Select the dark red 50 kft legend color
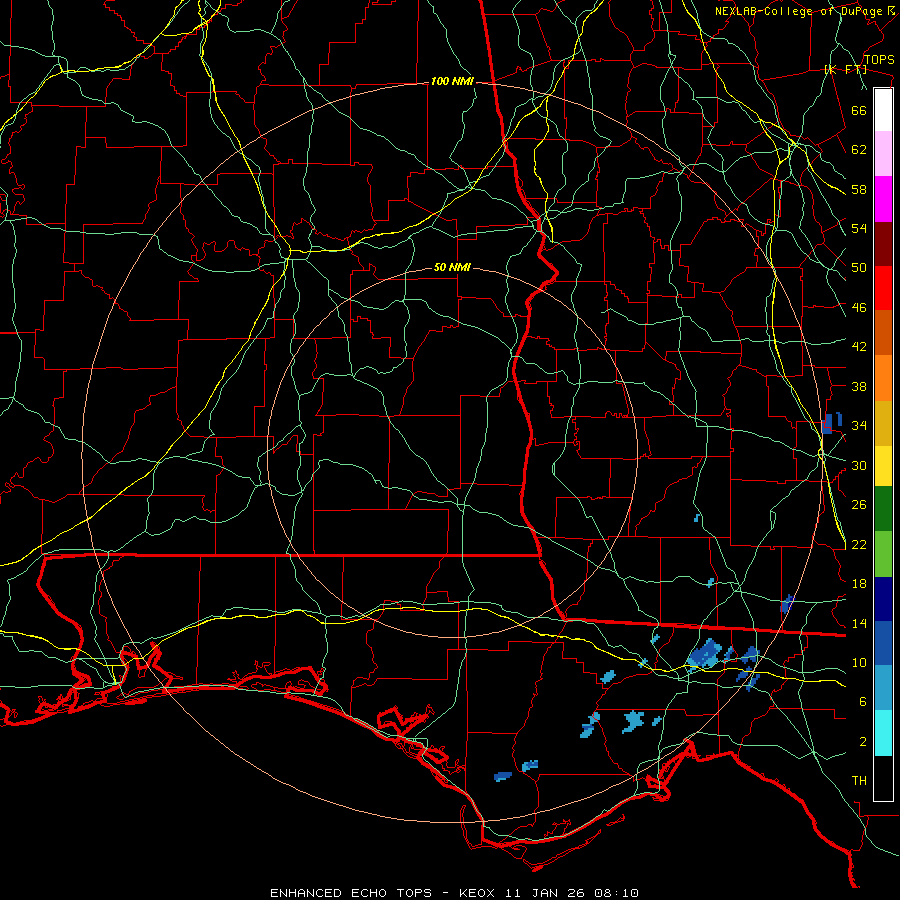Image resolution: width=900 pixels, height=900 pixels. pos(883,244)
